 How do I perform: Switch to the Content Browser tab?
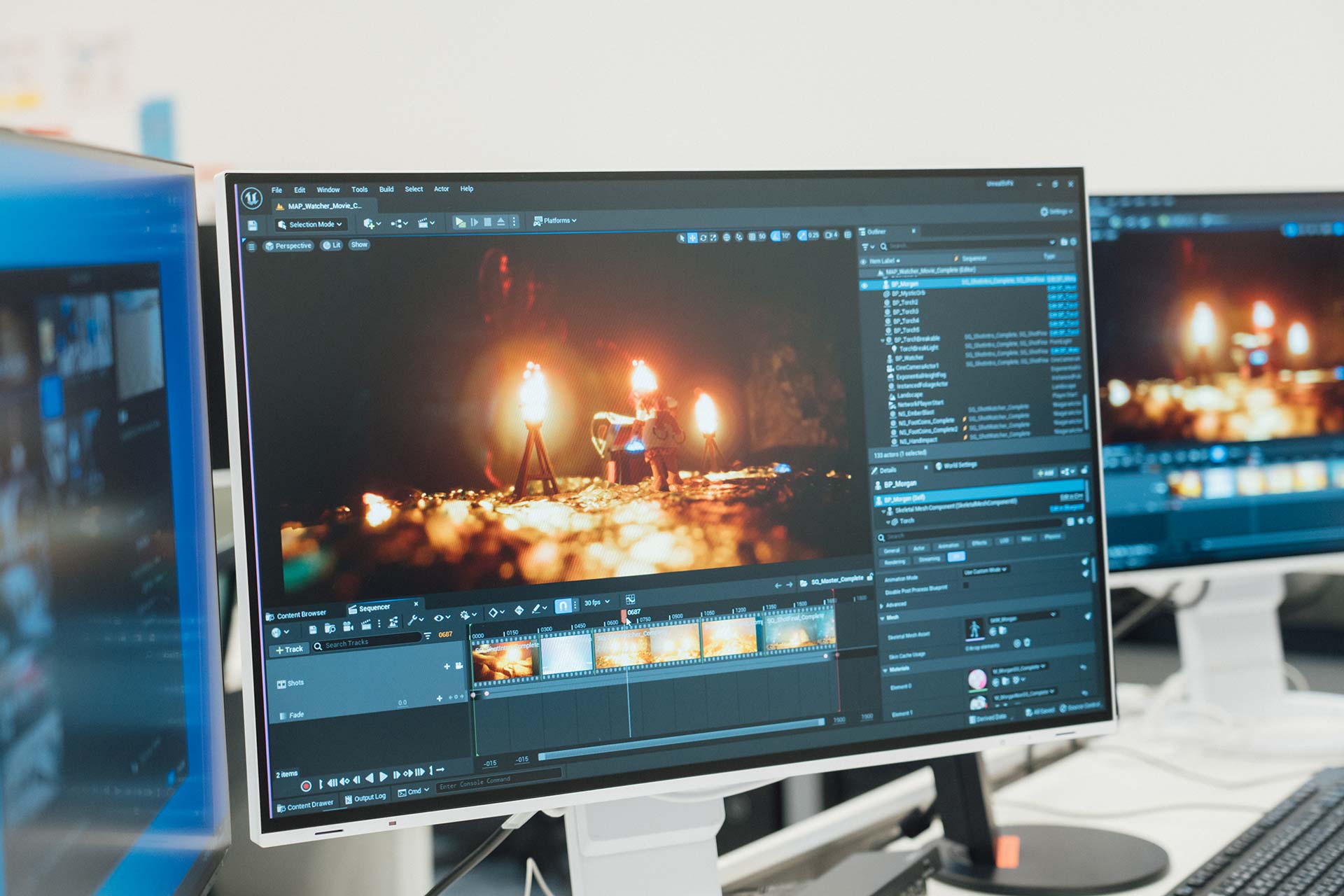pyautogui.click(x=300, y=615)
